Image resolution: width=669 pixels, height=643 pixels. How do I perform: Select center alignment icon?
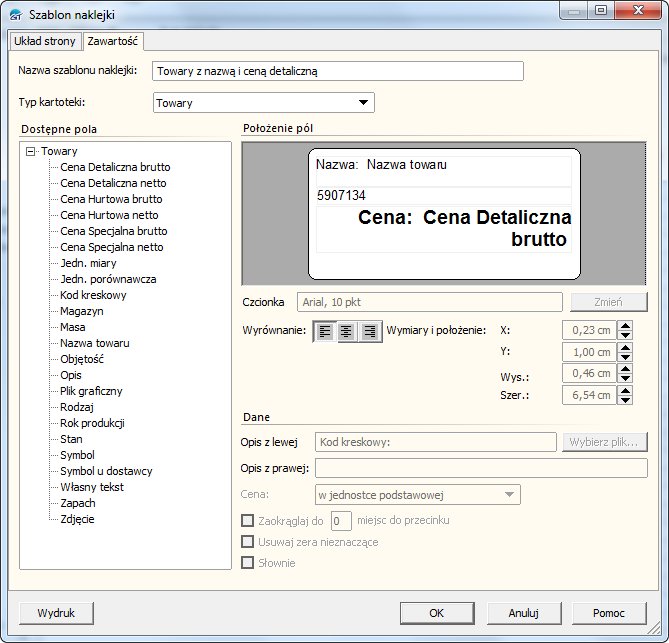click(x=347, y=332)
